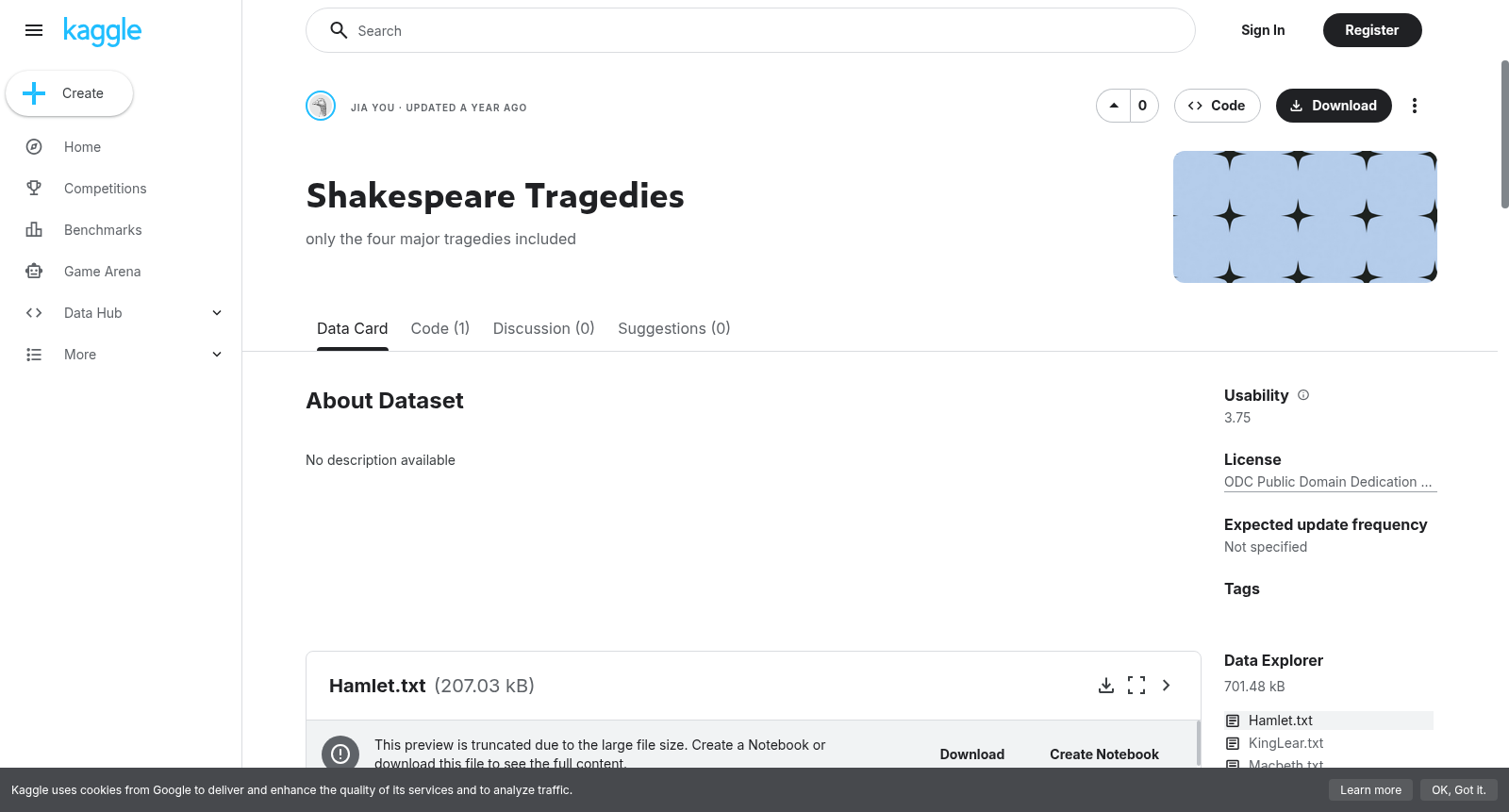Open Jia You's profile avatar

coord(321,106)
